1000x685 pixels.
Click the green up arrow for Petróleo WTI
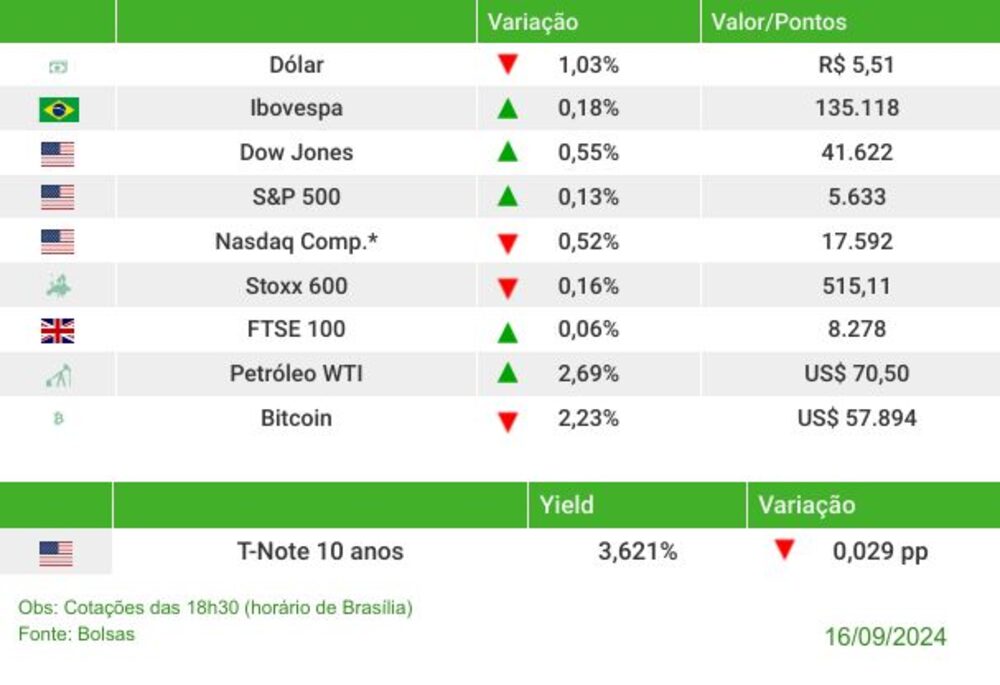point(508,372)
